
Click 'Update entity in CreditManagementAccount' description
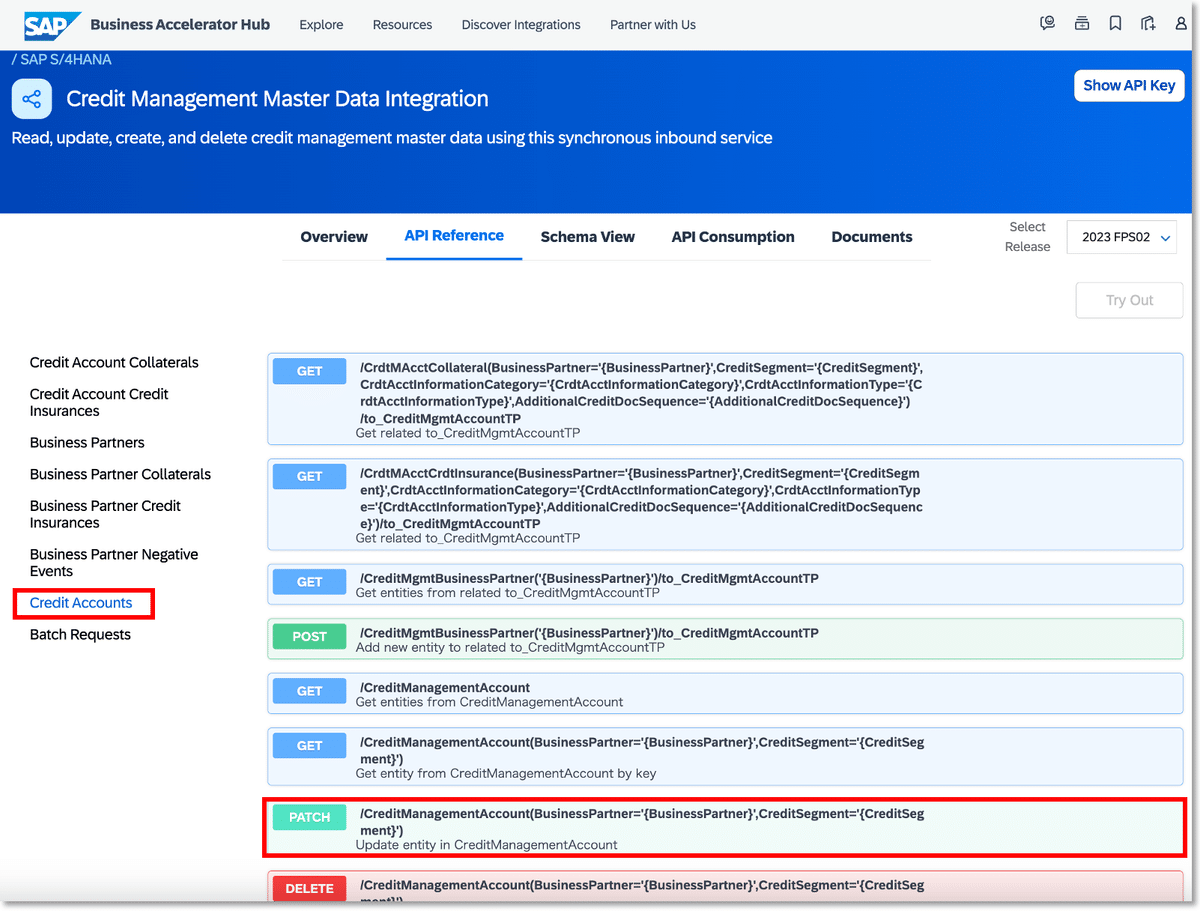coord(487,845)
